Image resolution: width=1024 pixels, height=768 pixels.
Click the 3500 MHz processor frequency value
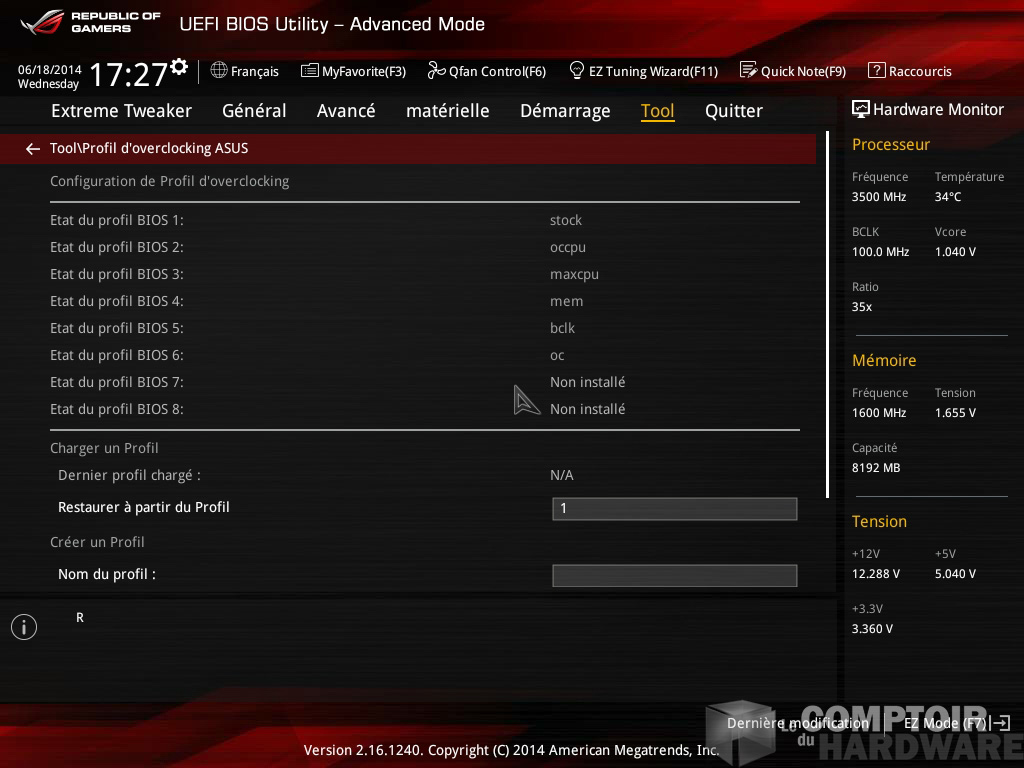[879, 197]
